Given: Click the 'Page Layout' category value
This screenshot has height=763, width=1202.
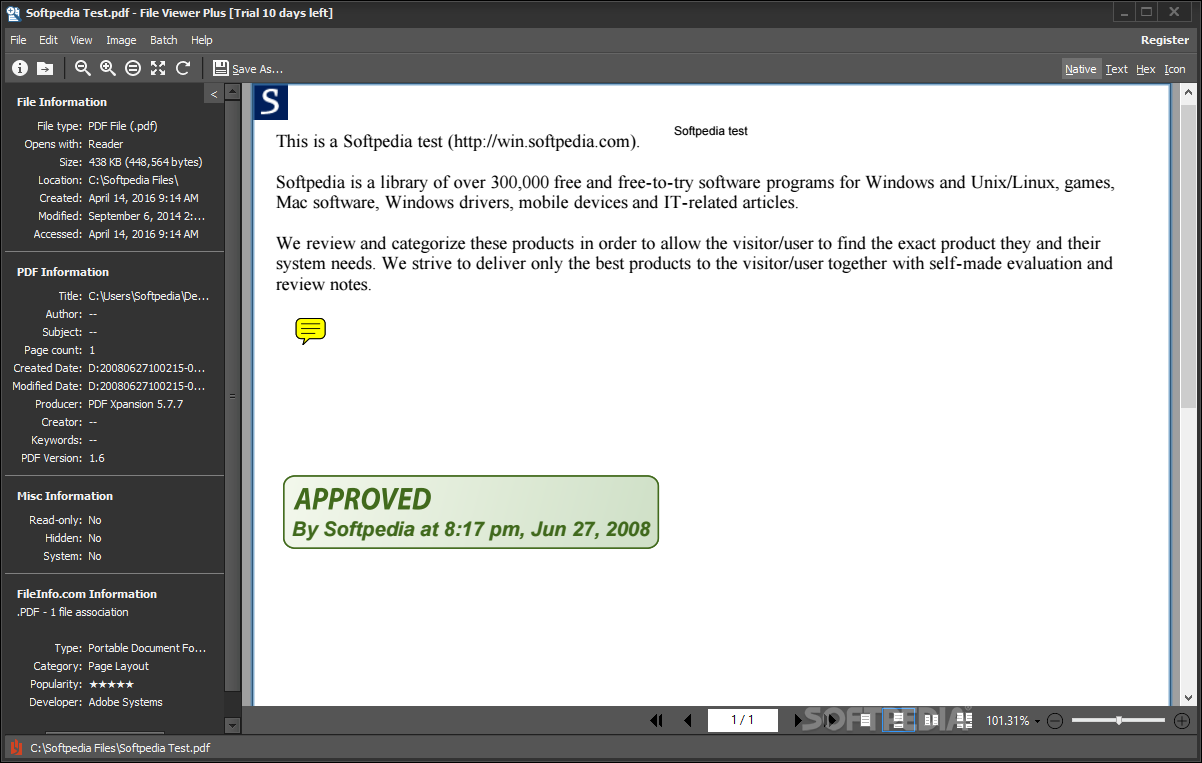Looking at the screenshot, I should 118,666.
